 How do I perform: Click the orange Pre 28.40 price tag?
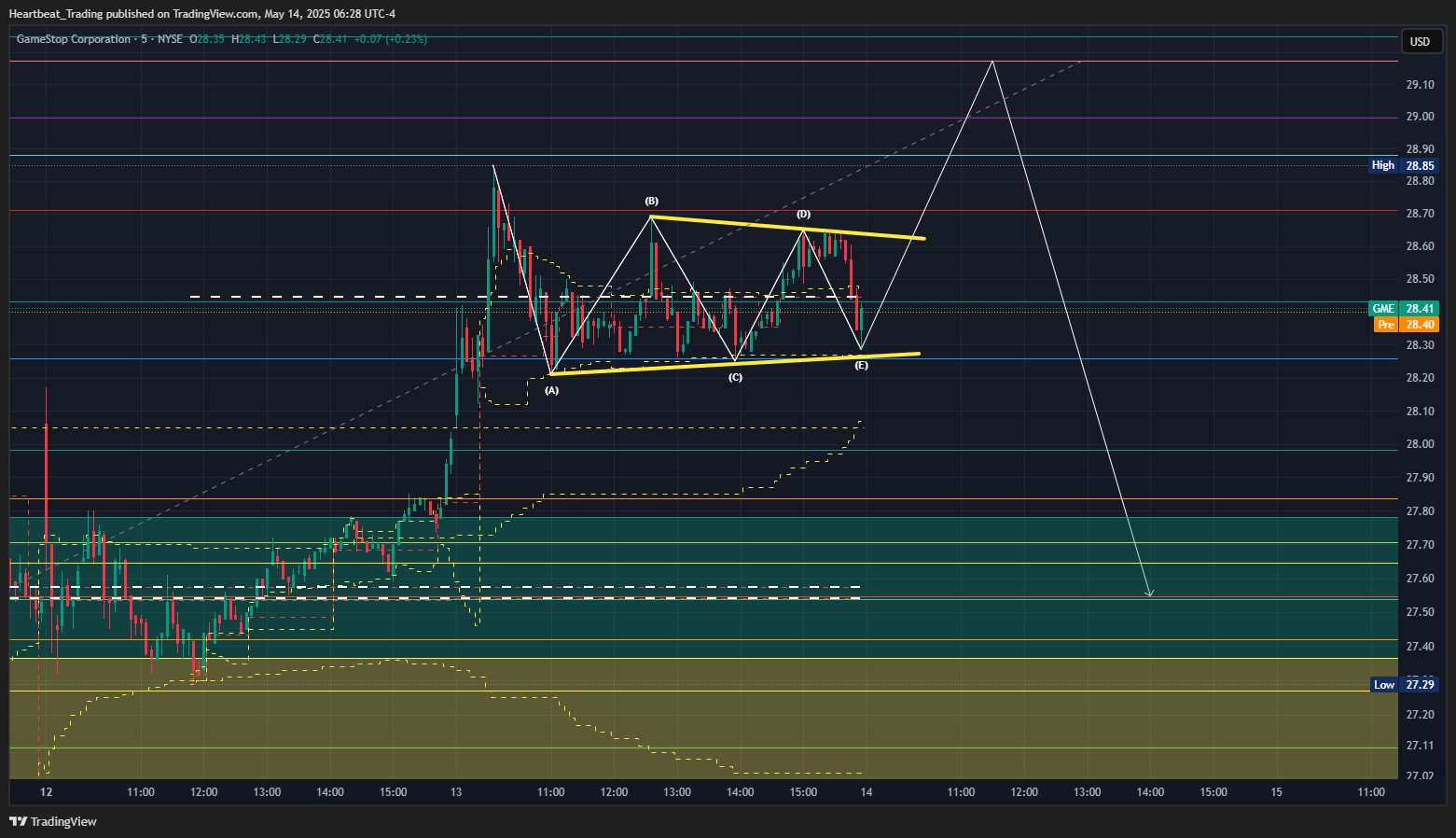[1406, 324]
